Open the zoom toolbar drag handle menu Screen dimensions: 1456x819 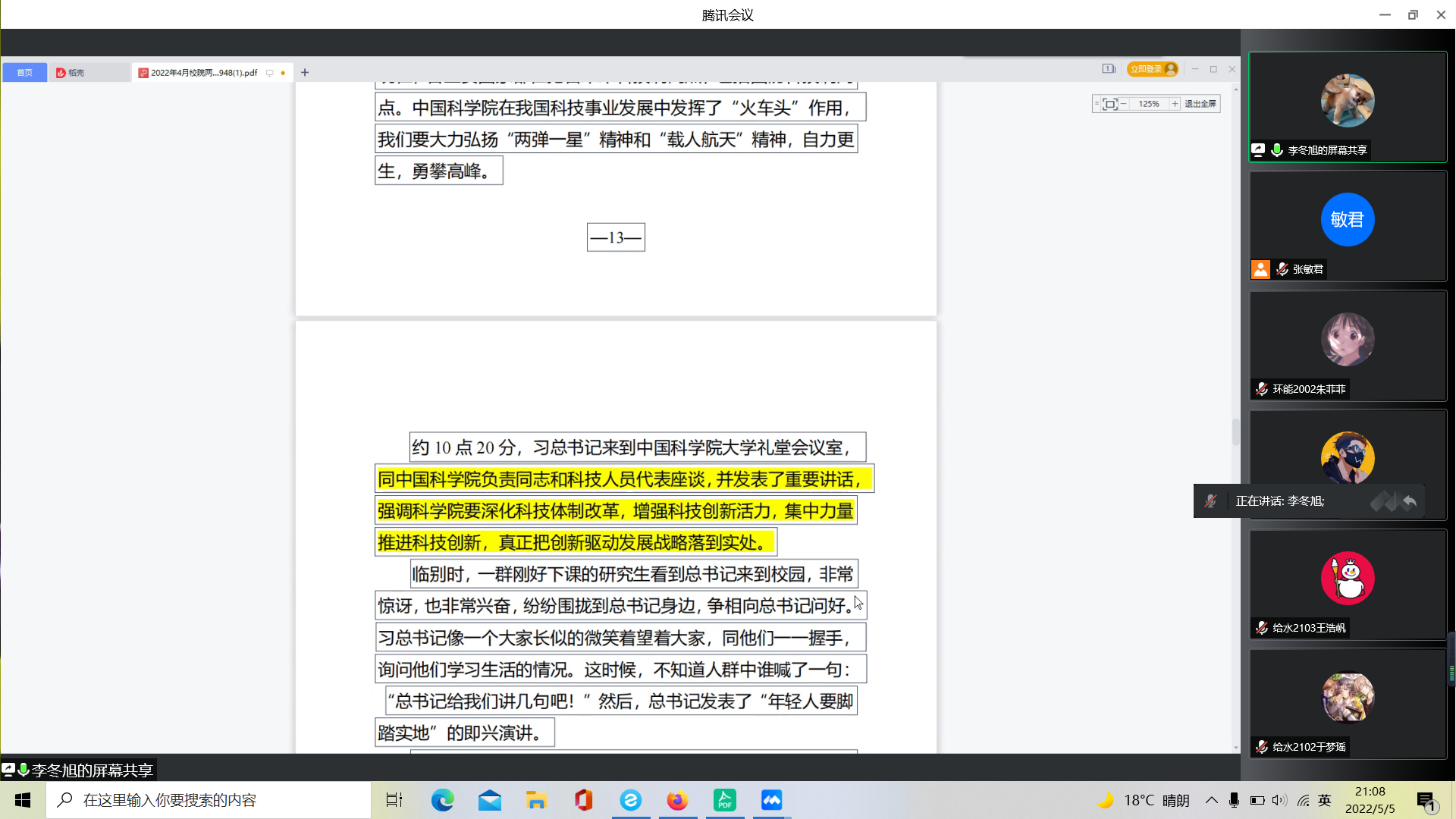pyautogui.click(x=1097, y=104)
